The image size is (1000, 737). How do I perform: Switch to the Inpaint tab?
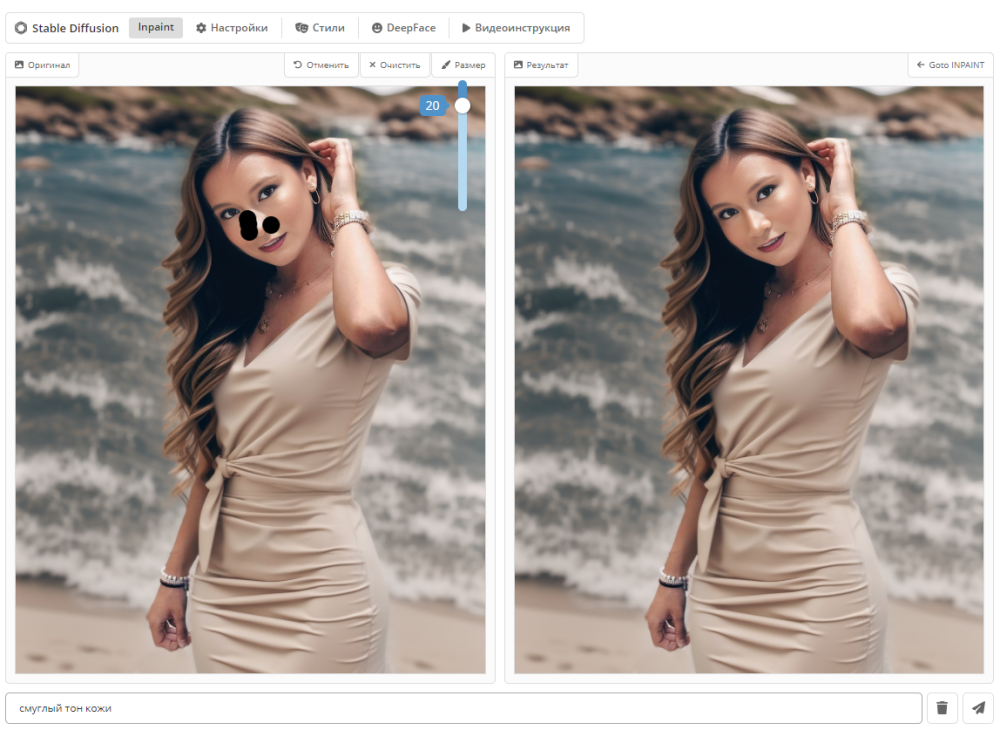pos(156,28)
